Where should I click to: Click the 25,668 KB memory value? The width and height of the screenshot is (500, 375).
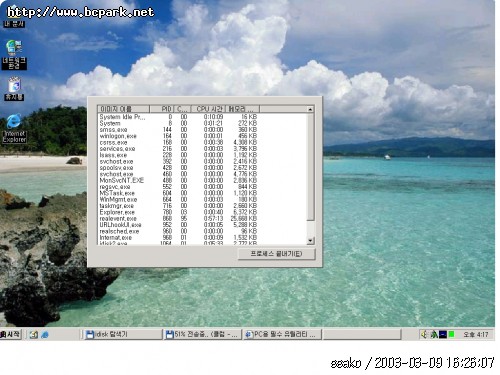click(x=244, y=218)
